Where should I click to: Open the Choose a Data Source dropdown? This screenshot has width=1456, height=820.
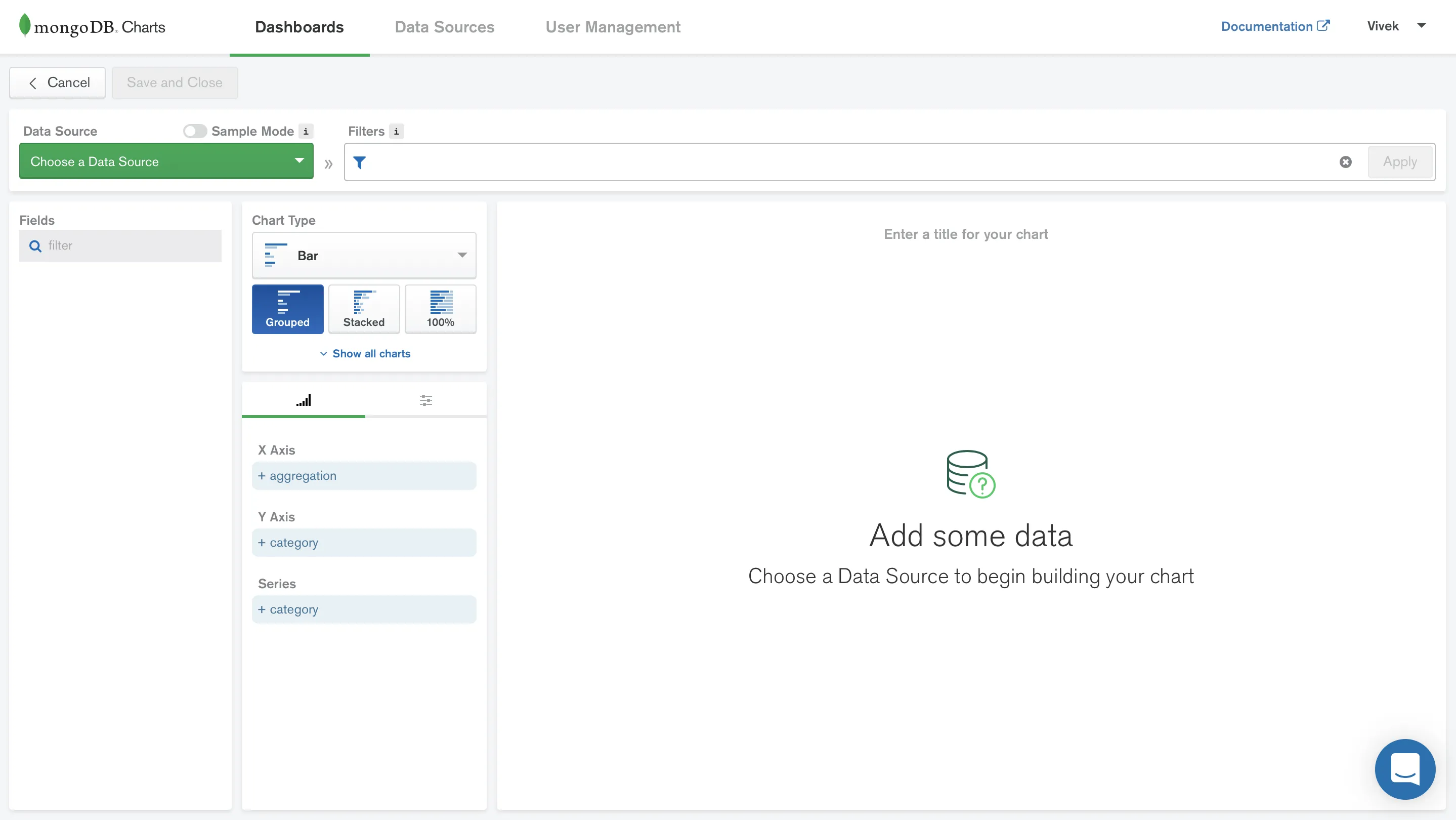tap(166, 162)
